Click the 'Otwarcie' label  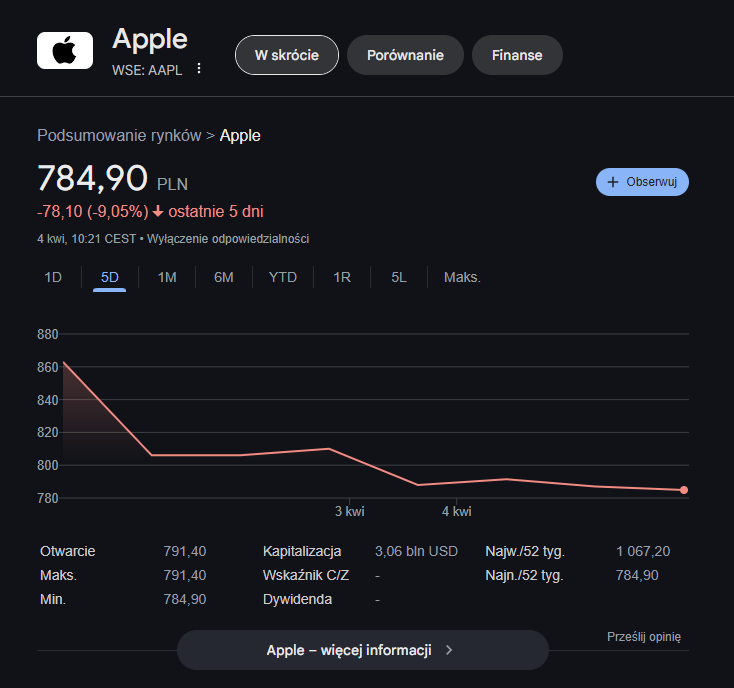[67, 551]
